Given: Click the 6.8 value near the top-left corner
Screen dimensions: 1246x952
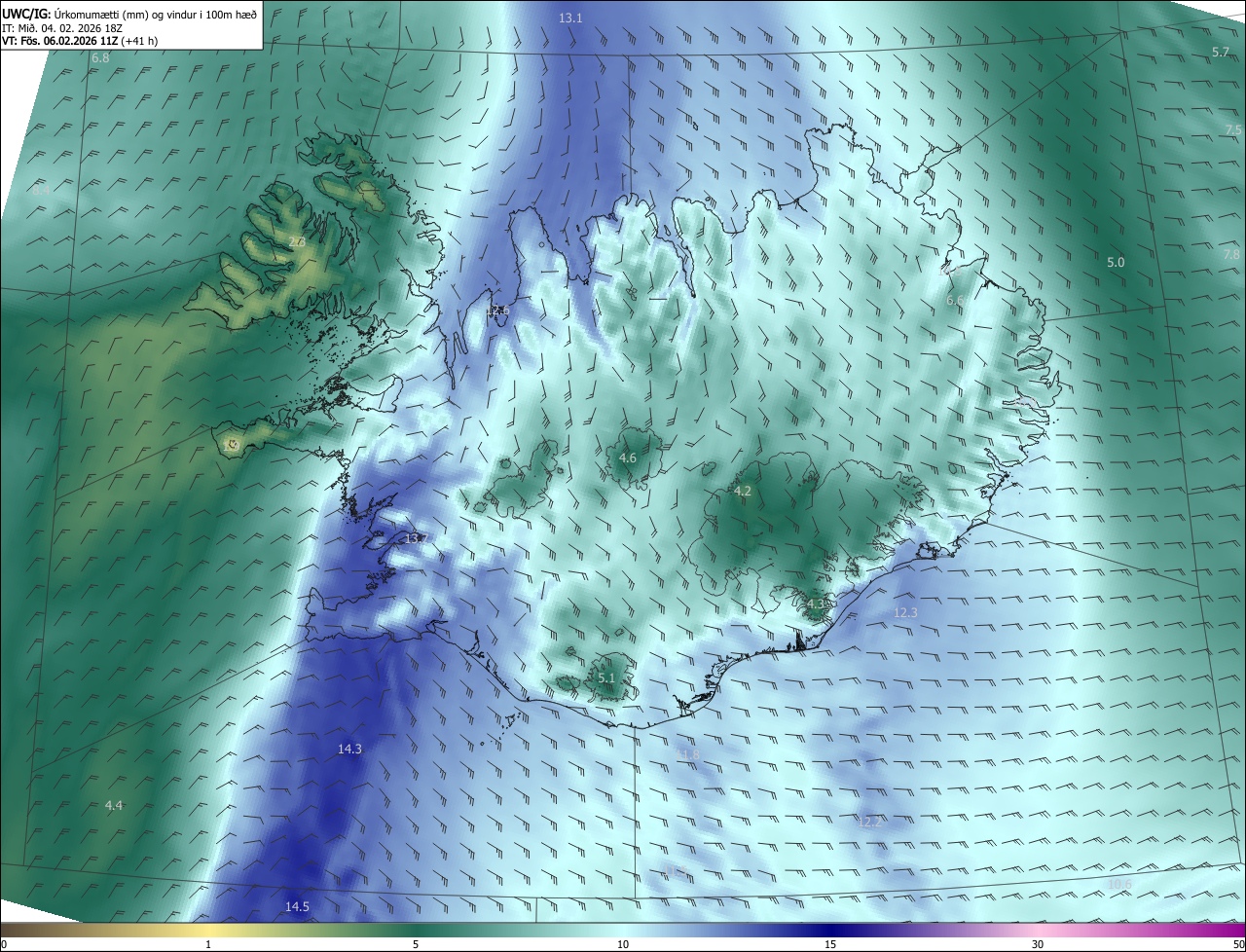Looking at the screenshot, I should 100,58.
